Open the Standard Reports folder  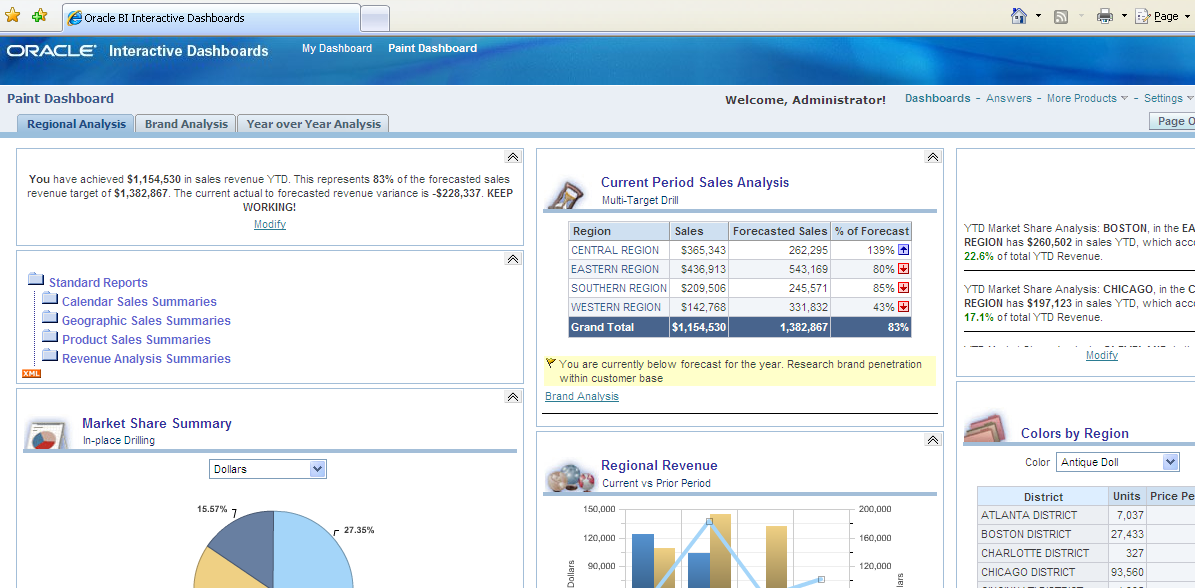pos(98,283)
